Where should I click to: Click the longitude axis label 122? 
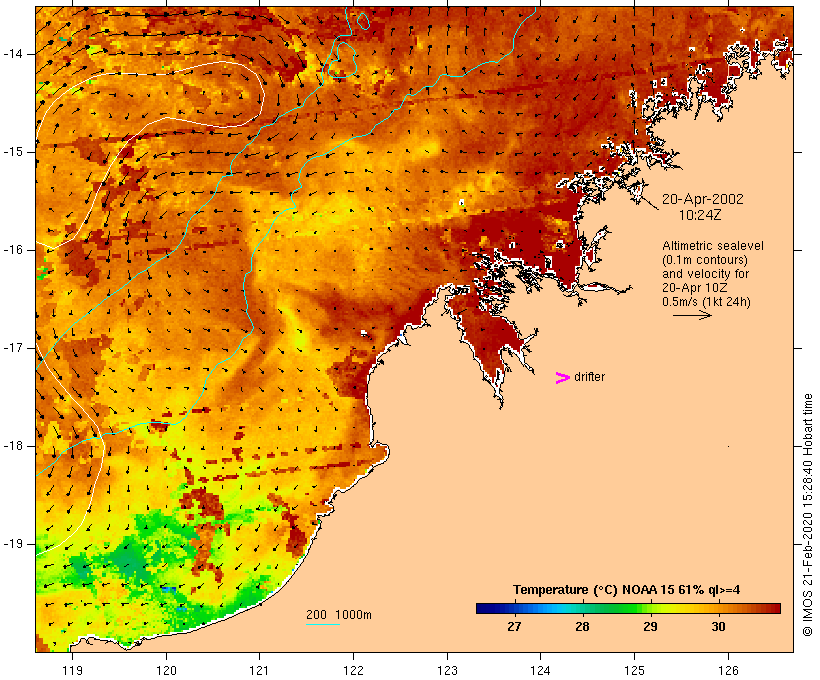[x=353, y=670]
